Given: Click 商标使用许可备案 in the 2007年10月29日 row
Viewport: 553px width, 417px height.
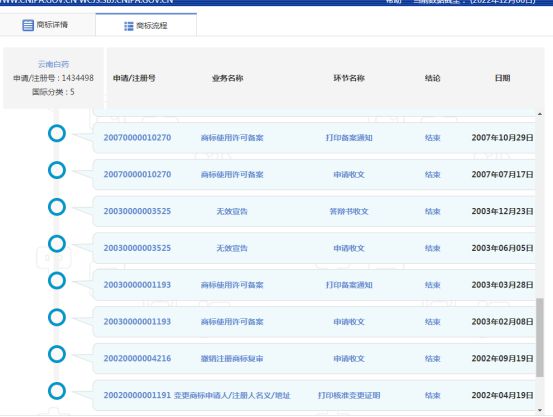Looking at the screenshot, I should [232, 138].
